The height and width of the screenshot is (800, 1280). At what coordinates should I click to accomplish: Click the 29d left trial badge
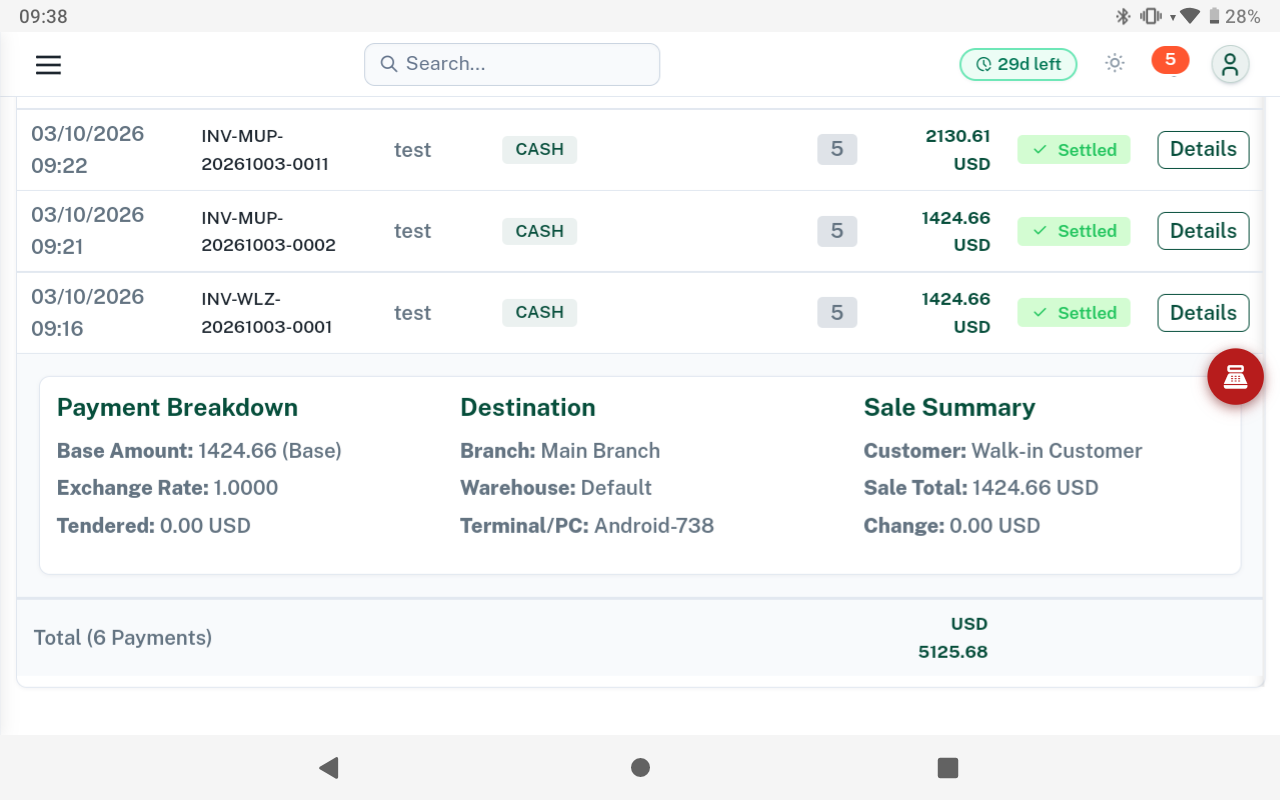pyautogui.click(x=1018, y=64)
